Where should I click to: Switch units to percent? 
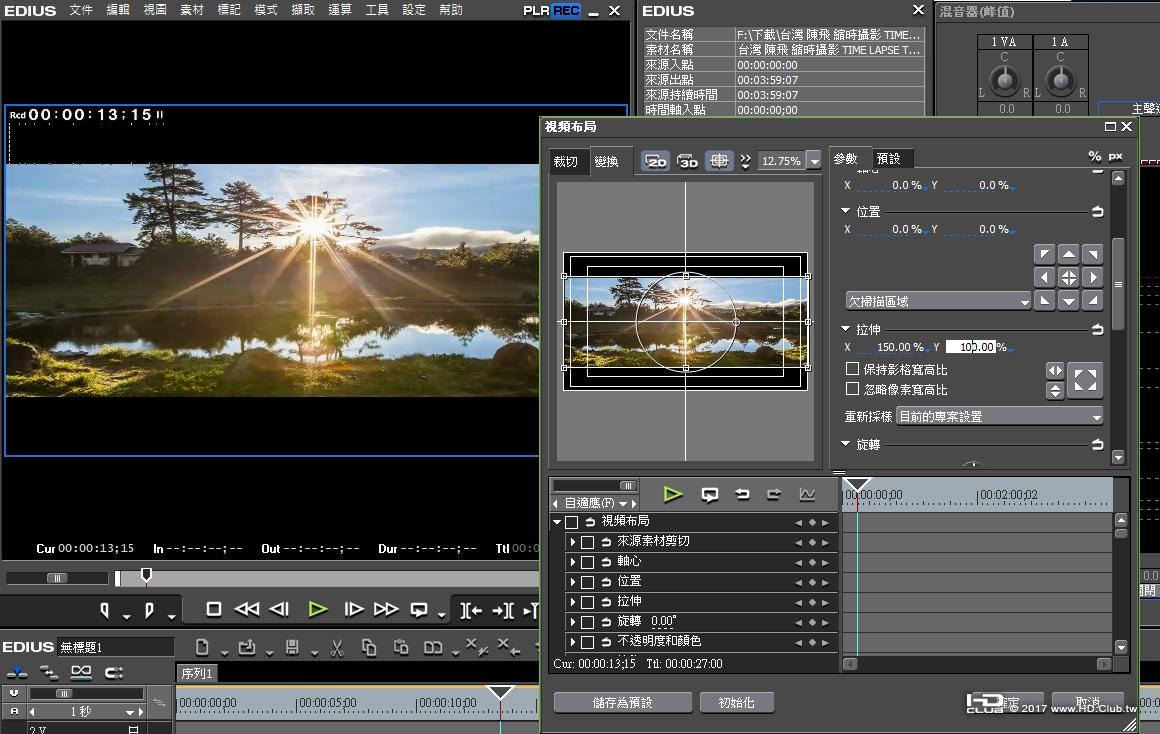point(1094,156)
